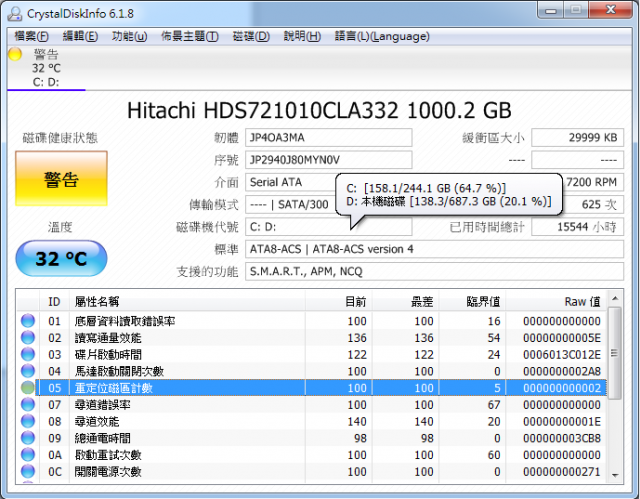Screen dimensions: 640x499
Task: Click the power-on hours field 15544 小時
Action: point(578,227)
